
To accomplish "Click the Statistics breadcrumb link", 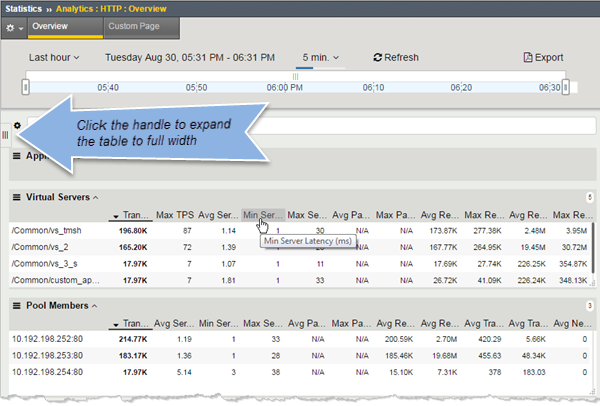I will click(23, 7).
